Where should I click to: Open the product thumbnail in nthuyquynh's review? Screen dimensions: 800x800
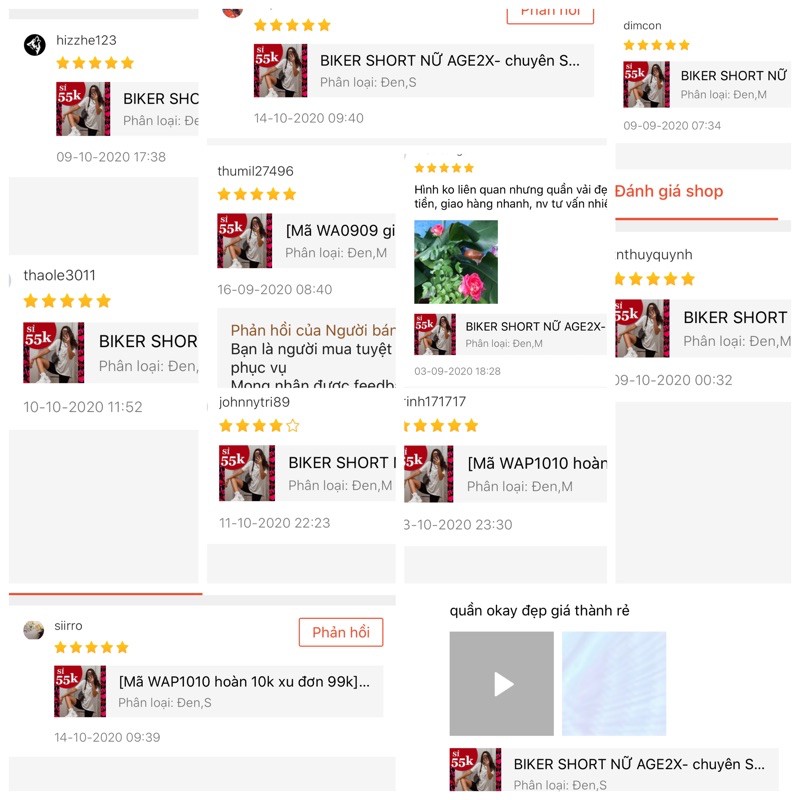pyautogui.click(x=642, y=328)
